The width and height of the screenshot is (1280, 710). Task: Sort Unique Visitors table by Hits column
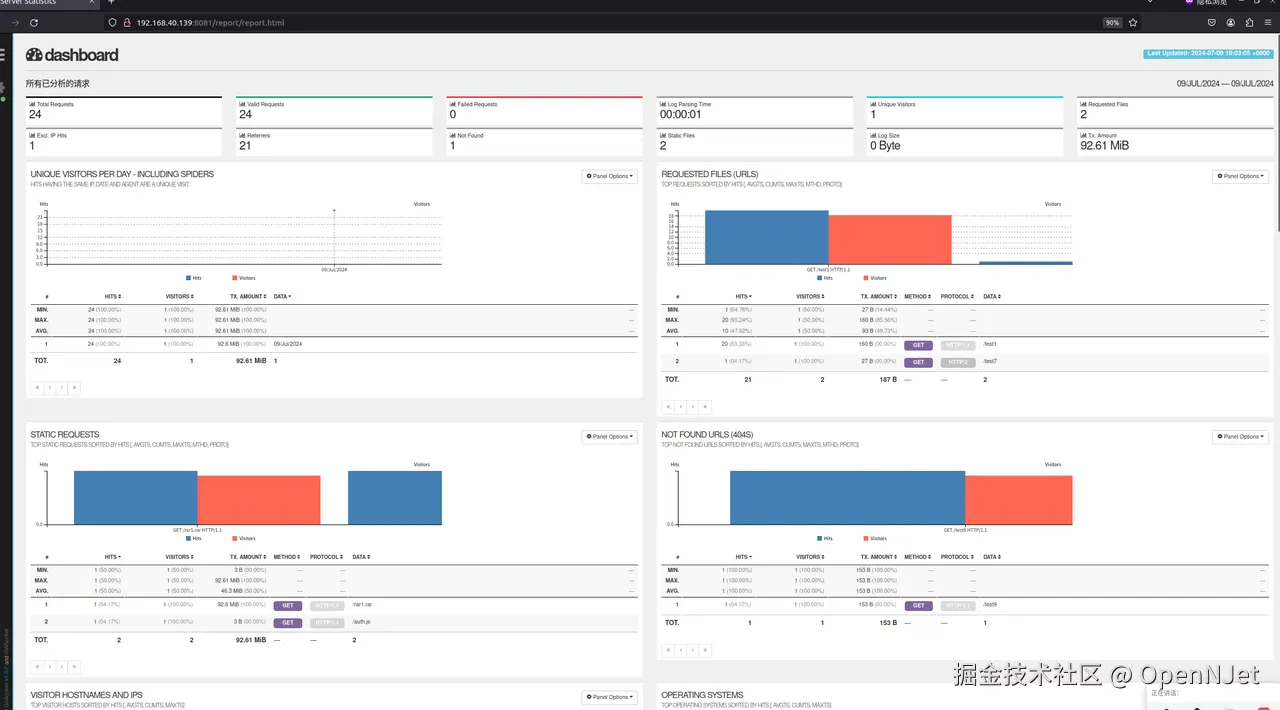(113, 297)
